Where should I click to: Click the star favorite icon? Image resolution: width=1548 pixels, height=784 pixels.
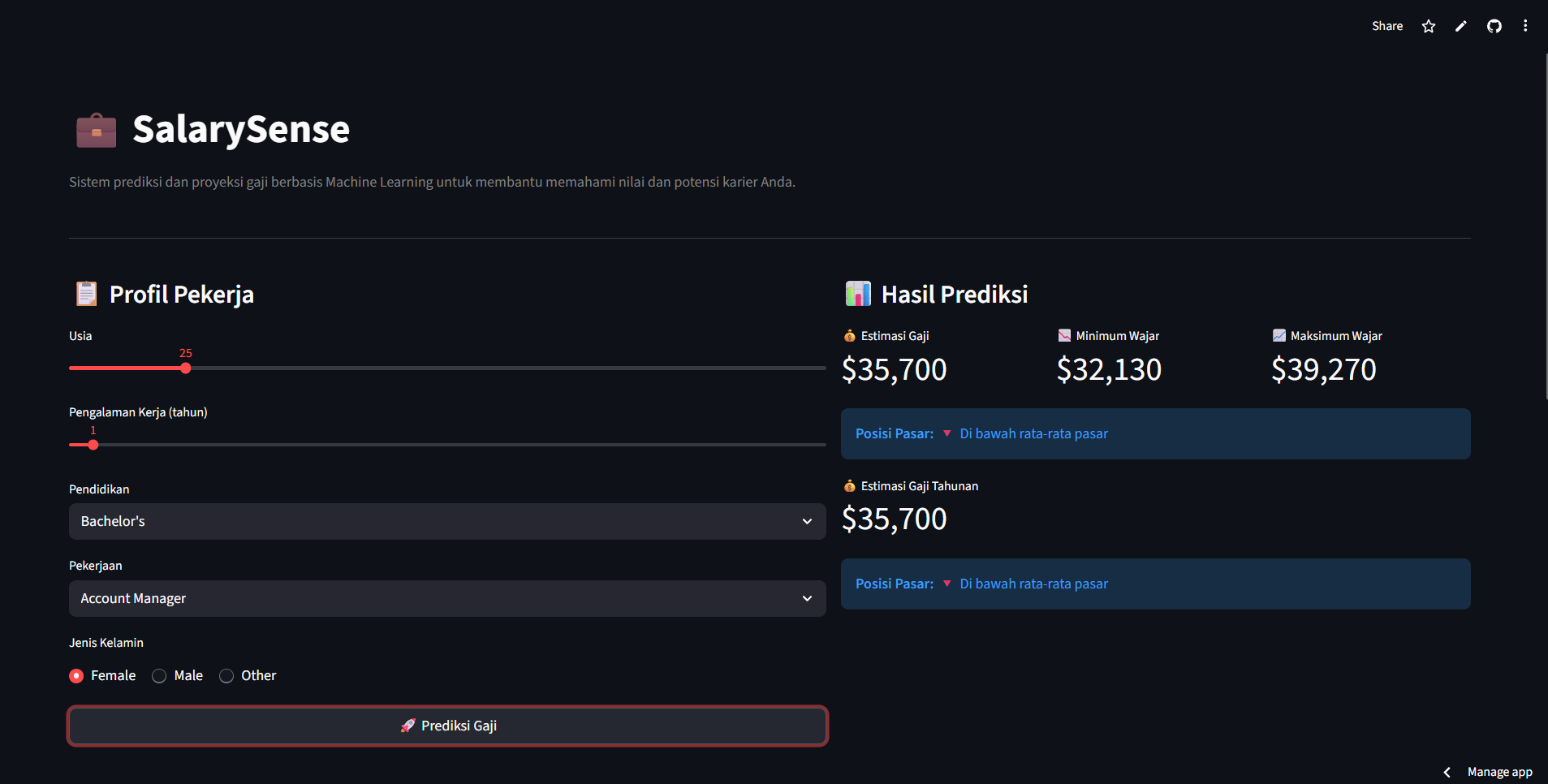pyautogui.click(x=1429, y=26)
